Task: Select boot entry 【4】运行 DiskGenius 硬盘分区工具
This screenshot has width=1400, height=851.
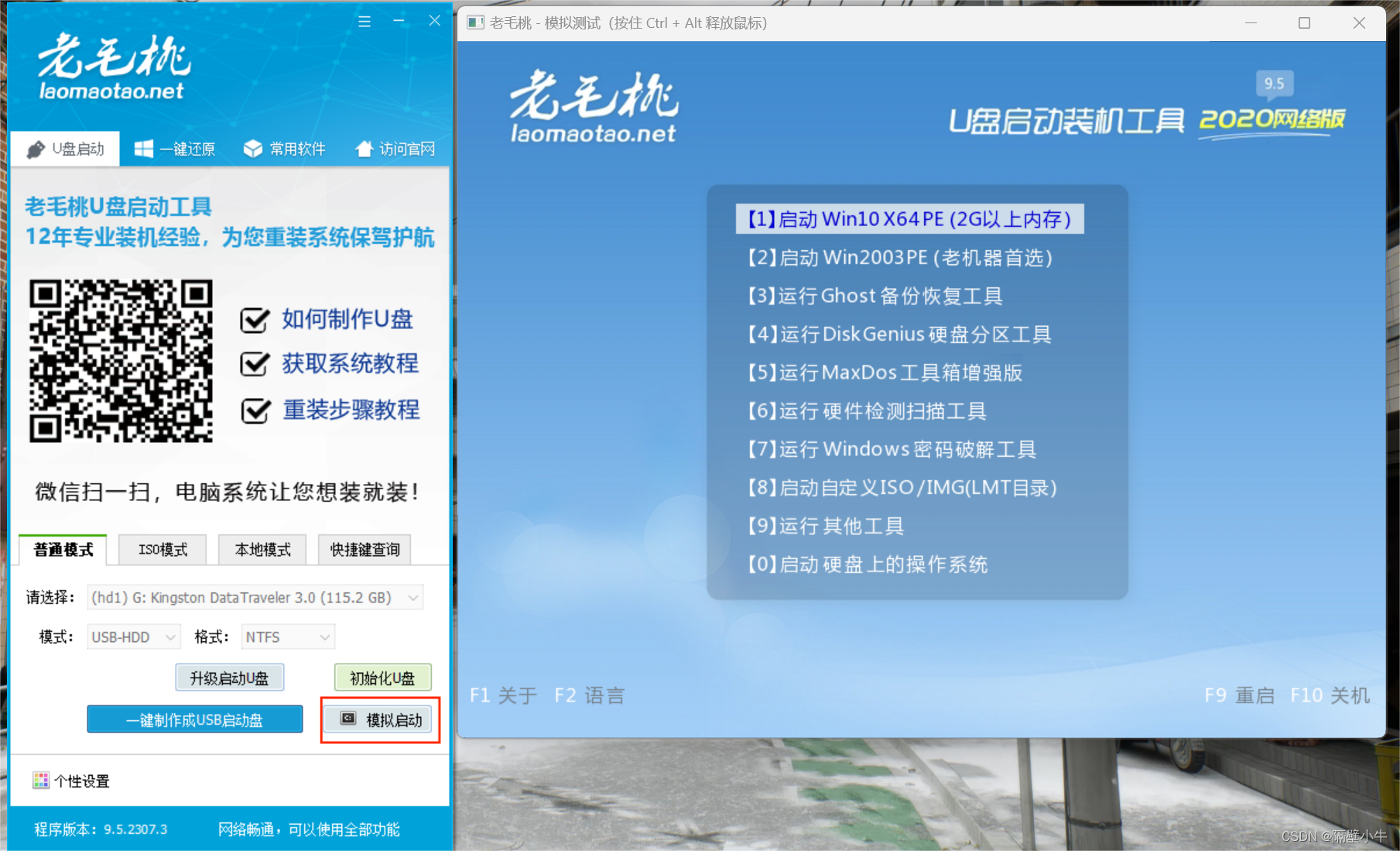Action: [x=899, y=334]
